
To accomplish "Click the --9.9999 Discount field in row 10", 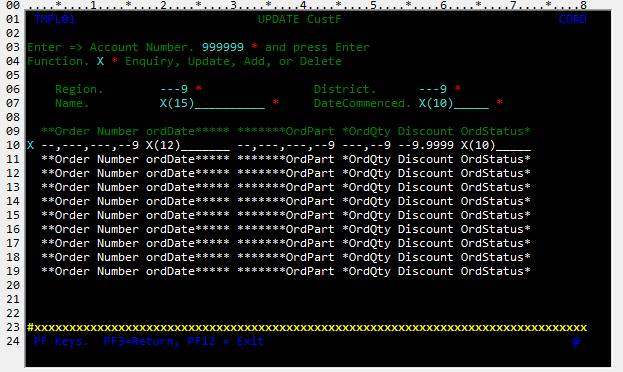I will tap(425, 145).
